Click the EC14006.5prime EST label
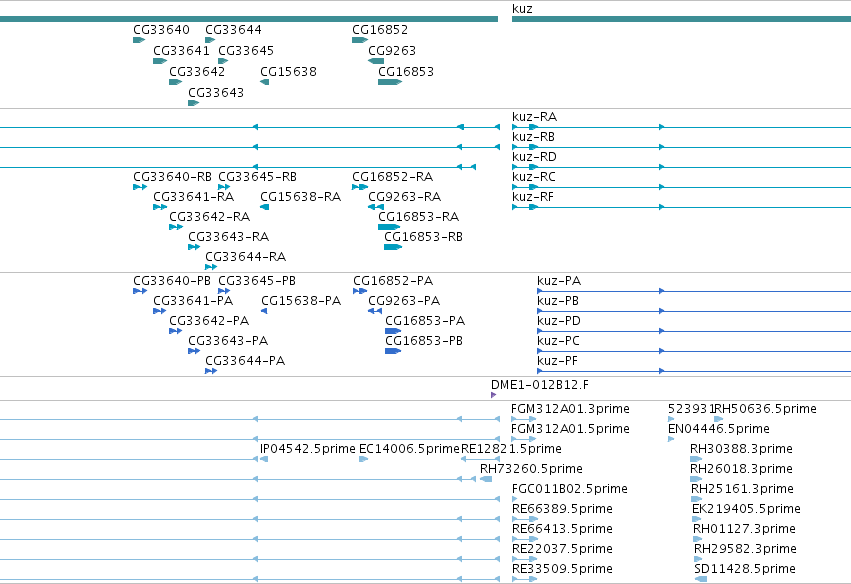This screenshot has width=851, height=584. [409, 449]
